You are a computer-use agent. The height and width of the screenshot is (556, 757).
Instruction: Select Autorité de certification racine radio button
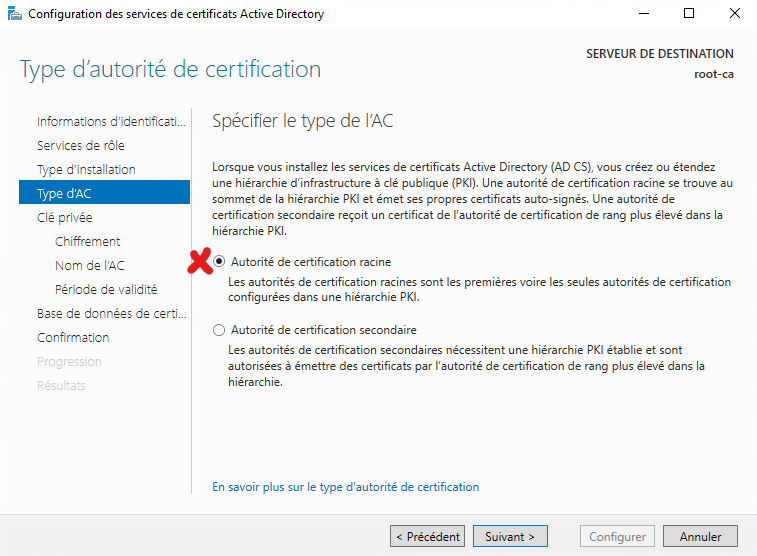[x=219, y=262]
